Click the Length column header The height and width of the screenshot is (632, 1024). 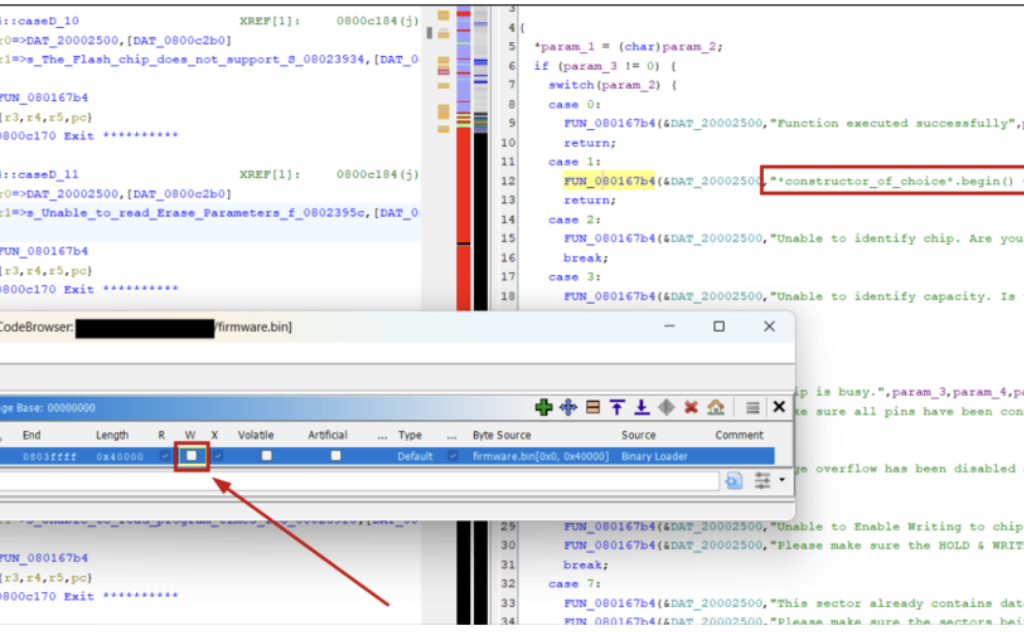tap(112, 435)
